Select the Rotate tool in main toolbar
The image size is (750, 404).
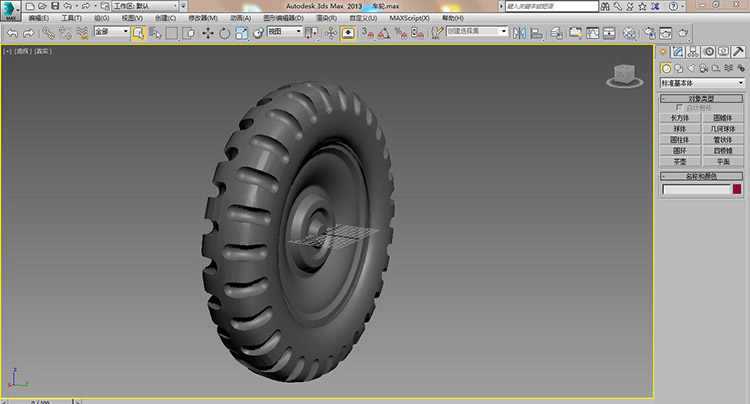(x=224, y=32)
